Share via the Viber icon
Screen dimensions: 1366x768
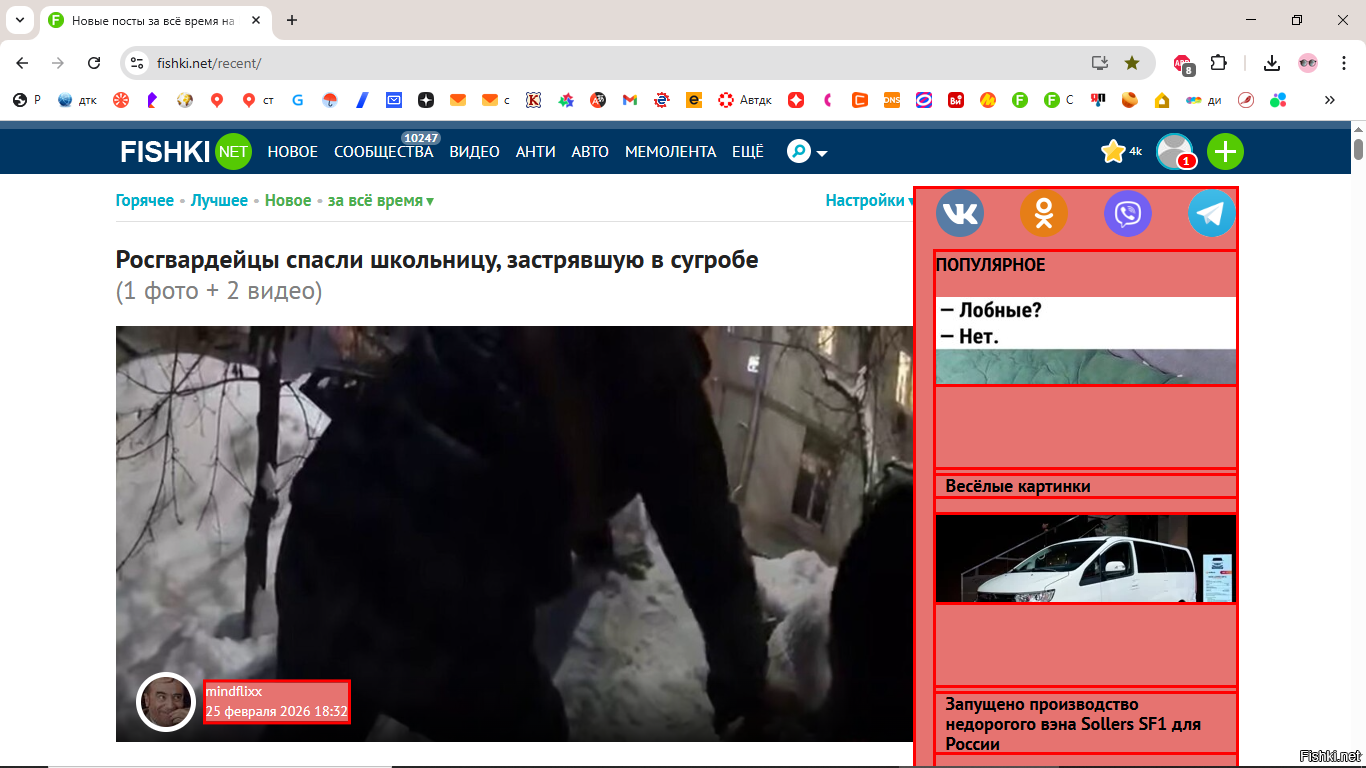click(x=1128, y=213)
